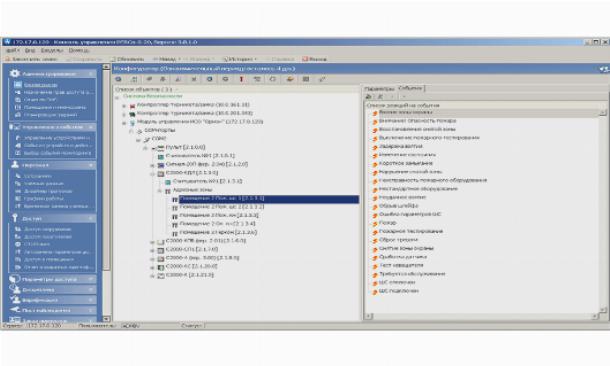Click the Верификация section icon
The width and height of the screenshot is (610, 366).
tap(15, 300)
